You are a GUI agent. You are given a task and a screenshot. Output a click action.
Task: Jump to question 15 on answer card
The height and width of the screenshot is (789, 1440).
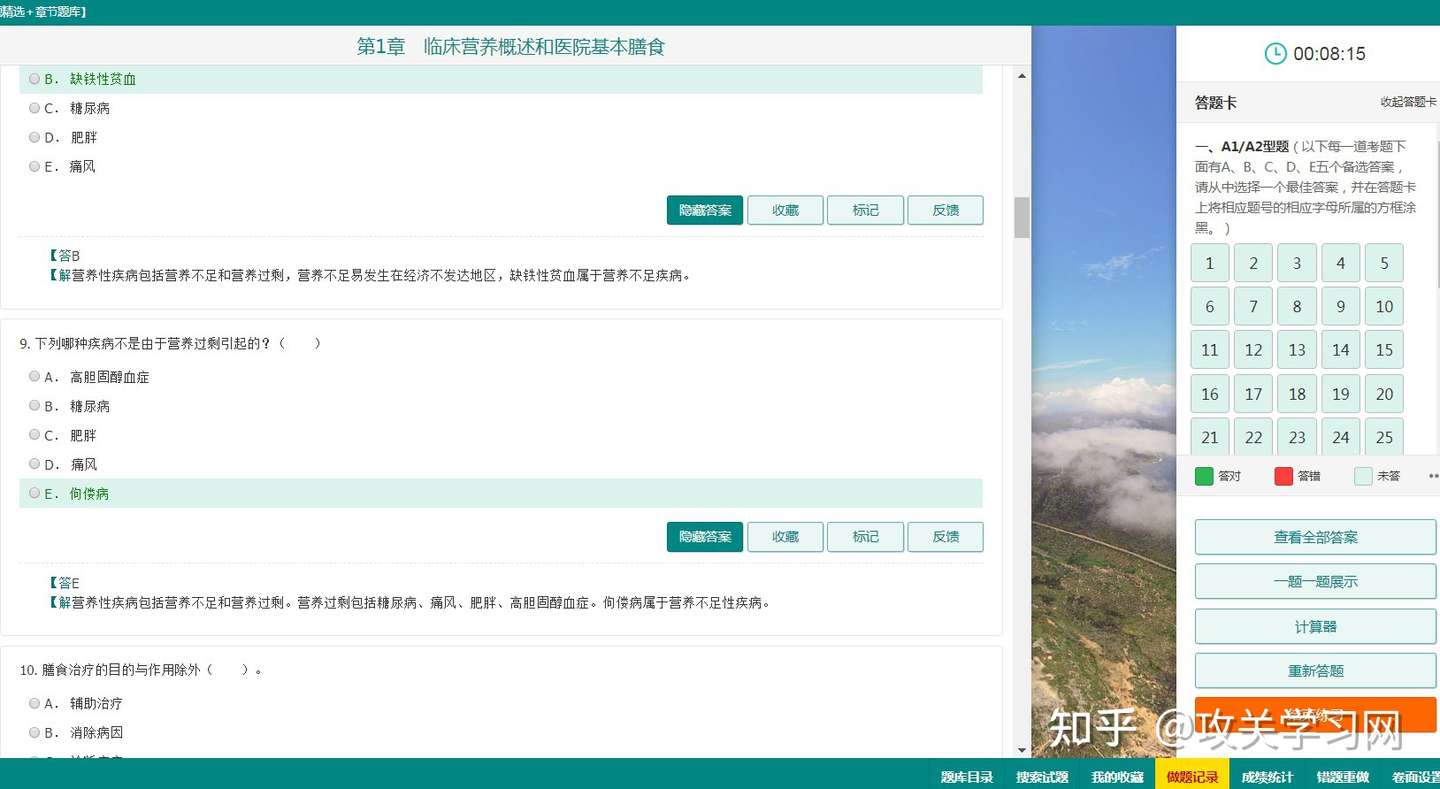coord(1384,350)
